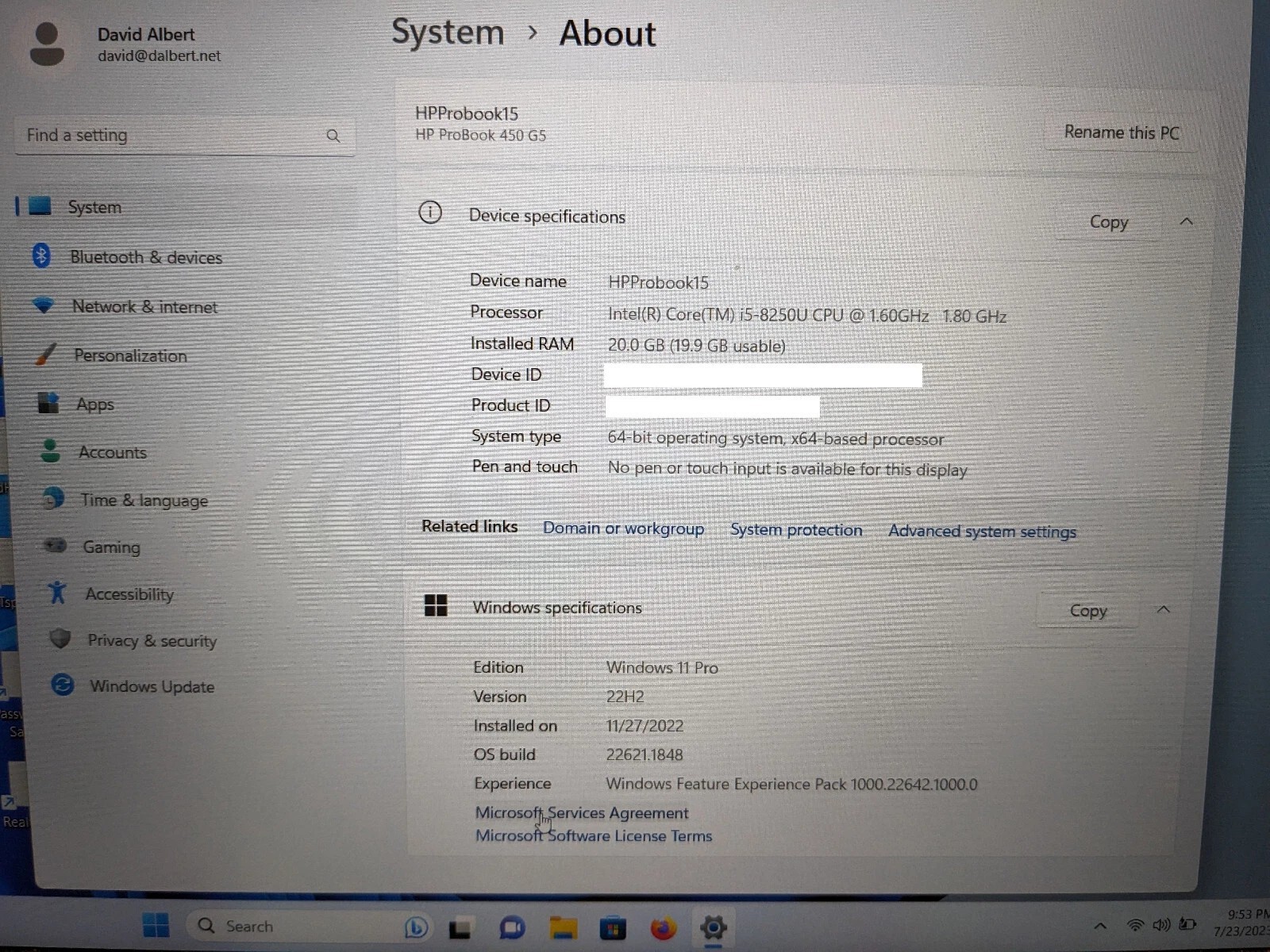
Task: Open Firefox from the taskbar
Action: tap(663, 927)
